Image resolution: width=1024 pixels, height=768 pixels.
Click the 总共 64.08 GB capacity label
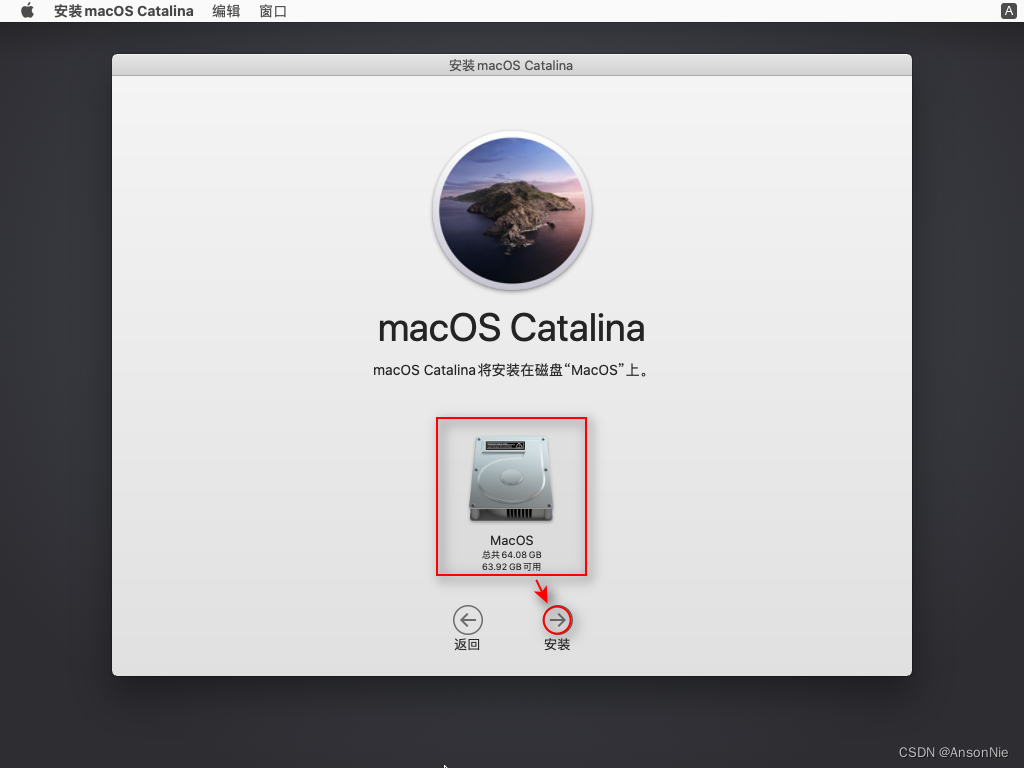coord(511,554)
